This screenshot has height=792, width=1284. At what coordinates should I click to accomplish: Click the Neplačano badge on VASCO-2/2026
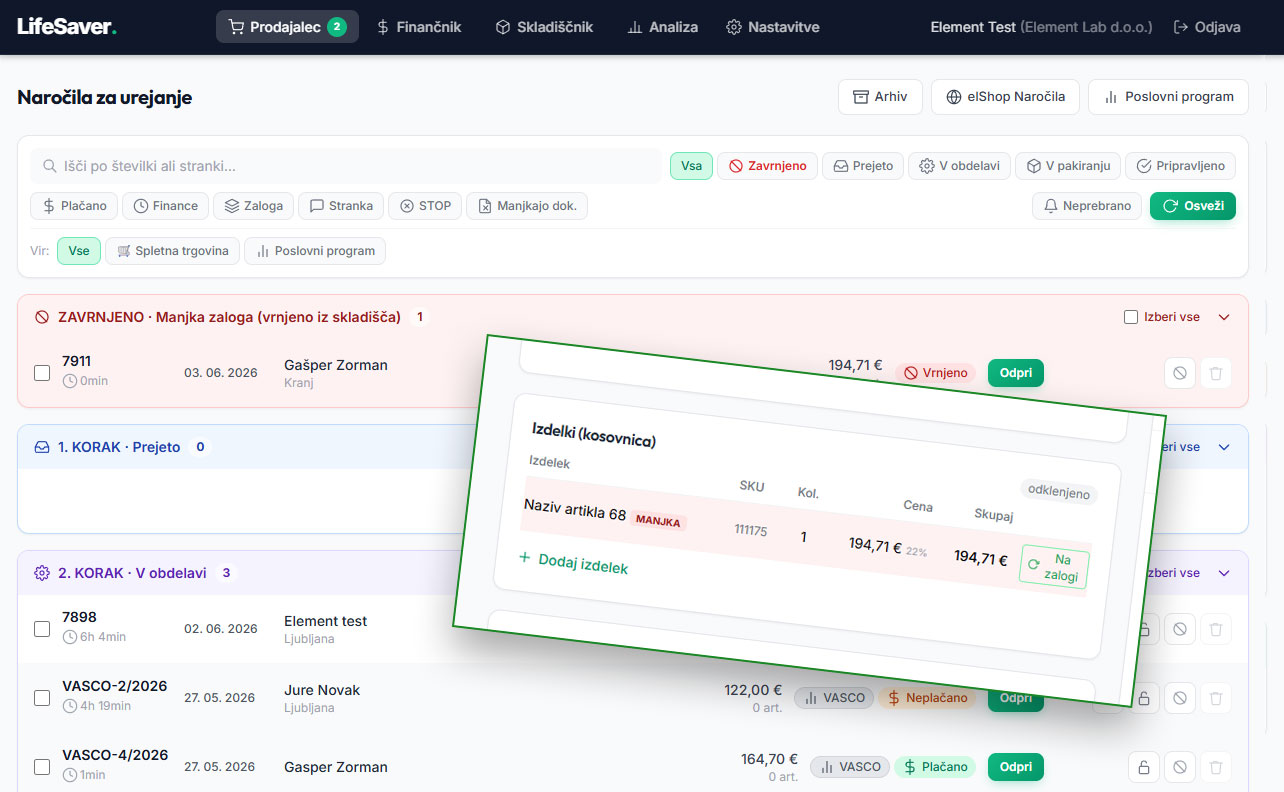928,698
